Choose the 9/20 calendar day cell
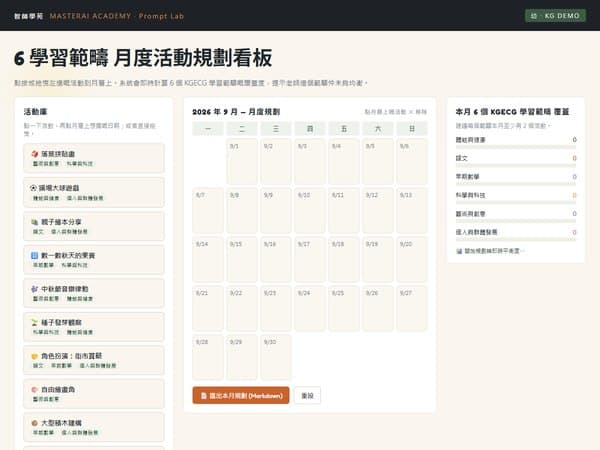Screen dimensions: 600x450 point(412,259)
